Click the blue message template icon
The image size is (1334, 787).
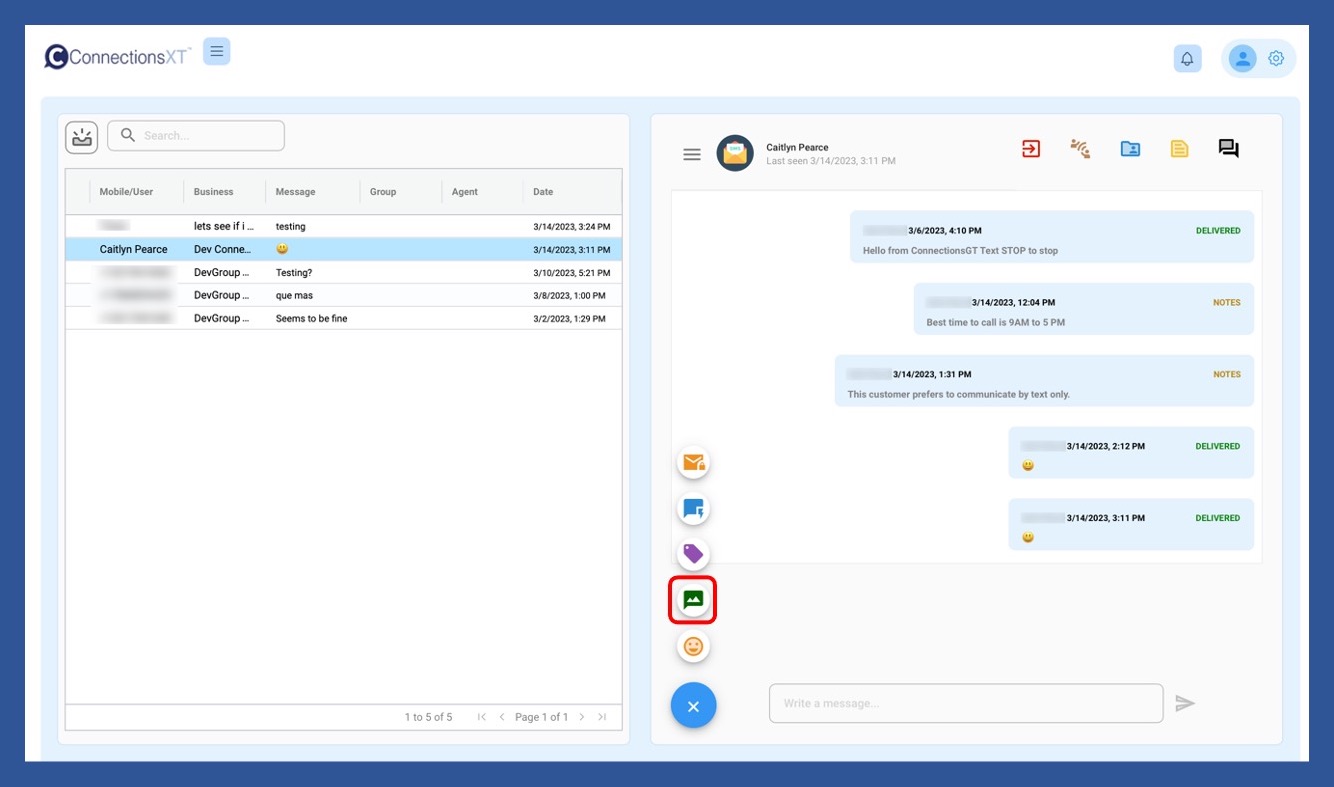pyautogui.click(x=693, y=509)
